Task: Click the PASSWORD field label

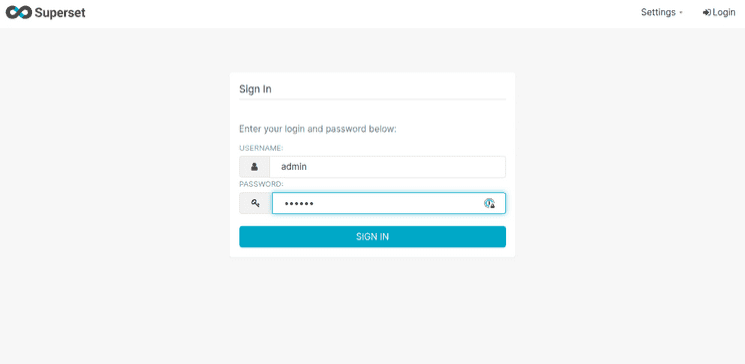Action: point(261,184)
